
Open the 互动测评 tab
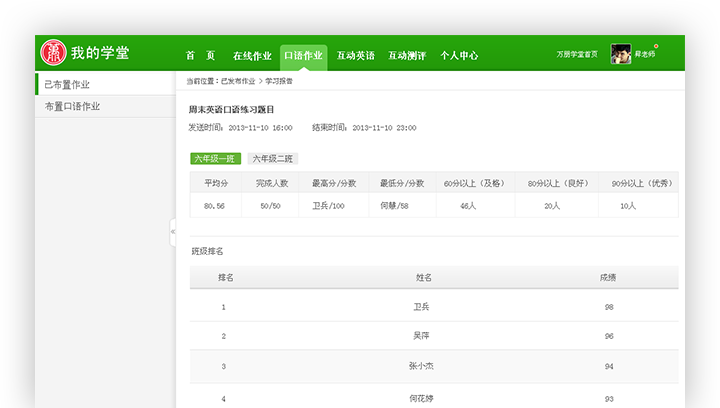tap(407, 56)
